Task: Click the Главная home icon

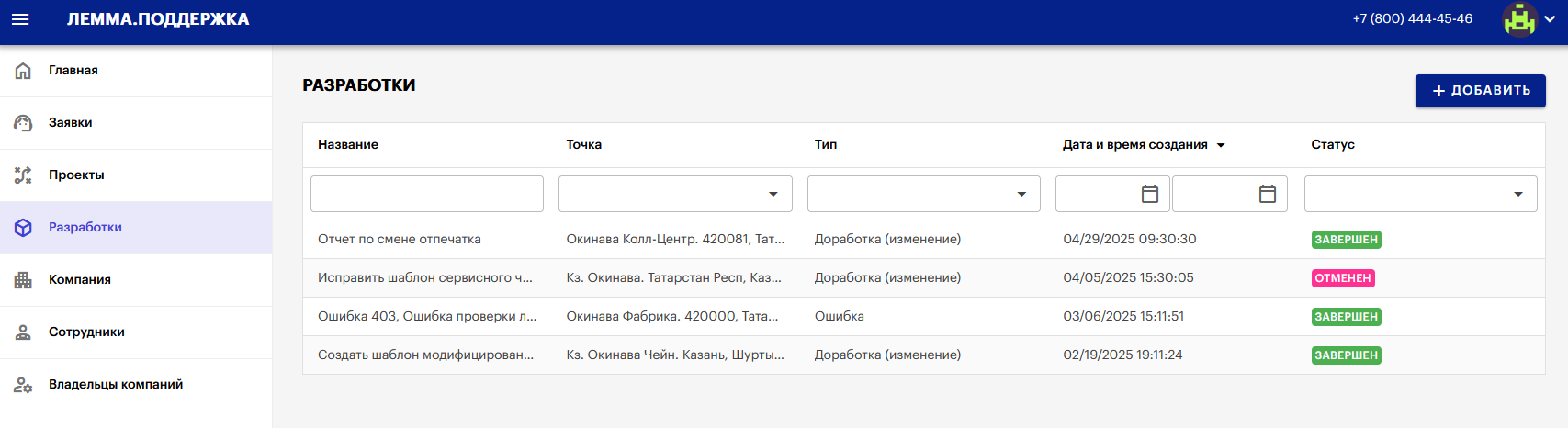Action: [23, 71]
